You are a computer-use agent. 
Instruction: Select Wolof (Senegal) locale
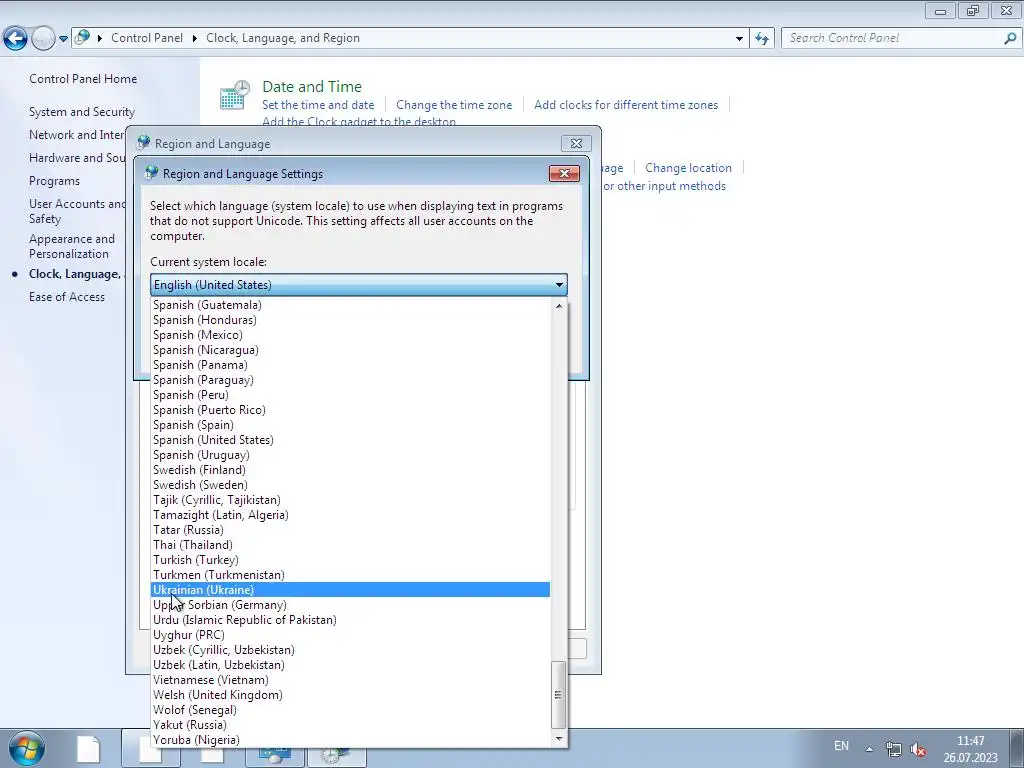pos(351,711)
